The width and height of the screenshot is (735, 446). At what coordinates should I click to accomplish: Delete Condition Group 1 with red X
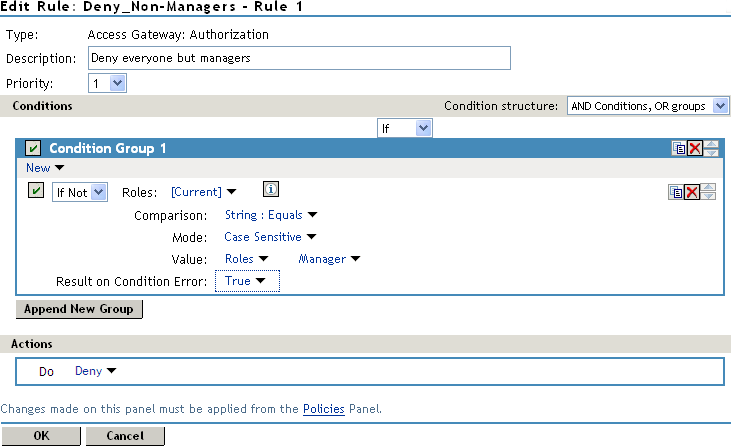(694, 148)
